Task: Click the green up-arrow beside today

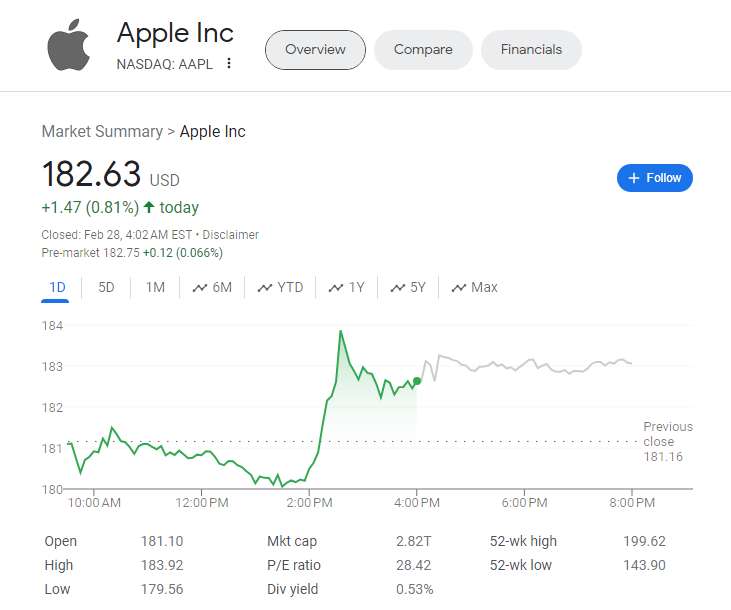Action: 149,208
